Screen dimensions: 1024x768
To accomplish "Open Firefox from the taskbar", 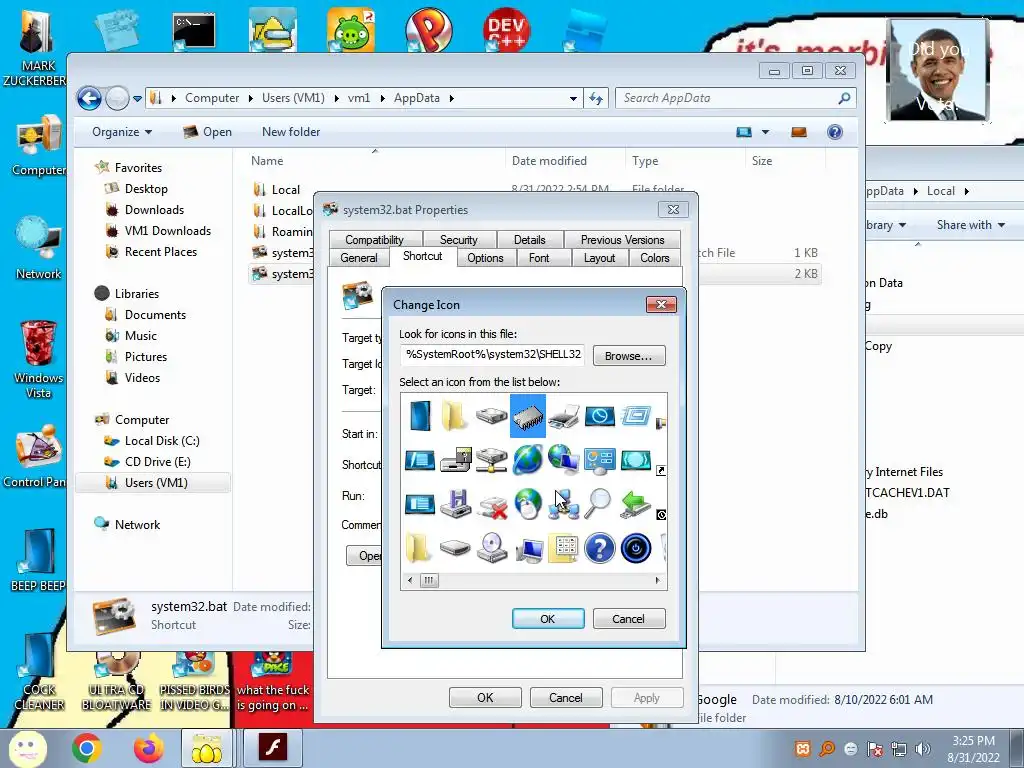I will (148, 748).
